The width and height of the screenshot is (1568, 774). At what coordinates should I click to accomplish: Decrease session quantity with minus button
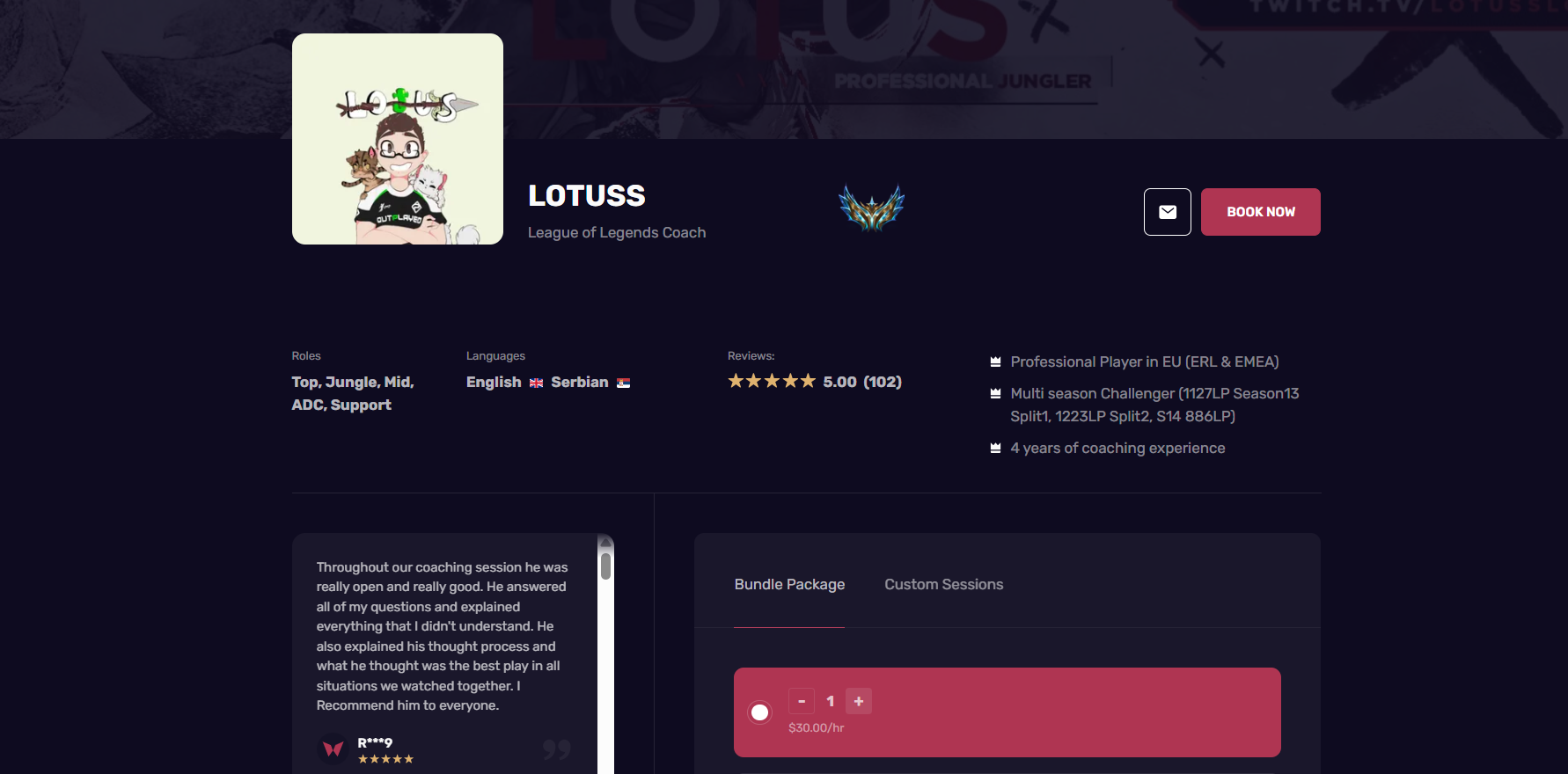pos(802,701)
